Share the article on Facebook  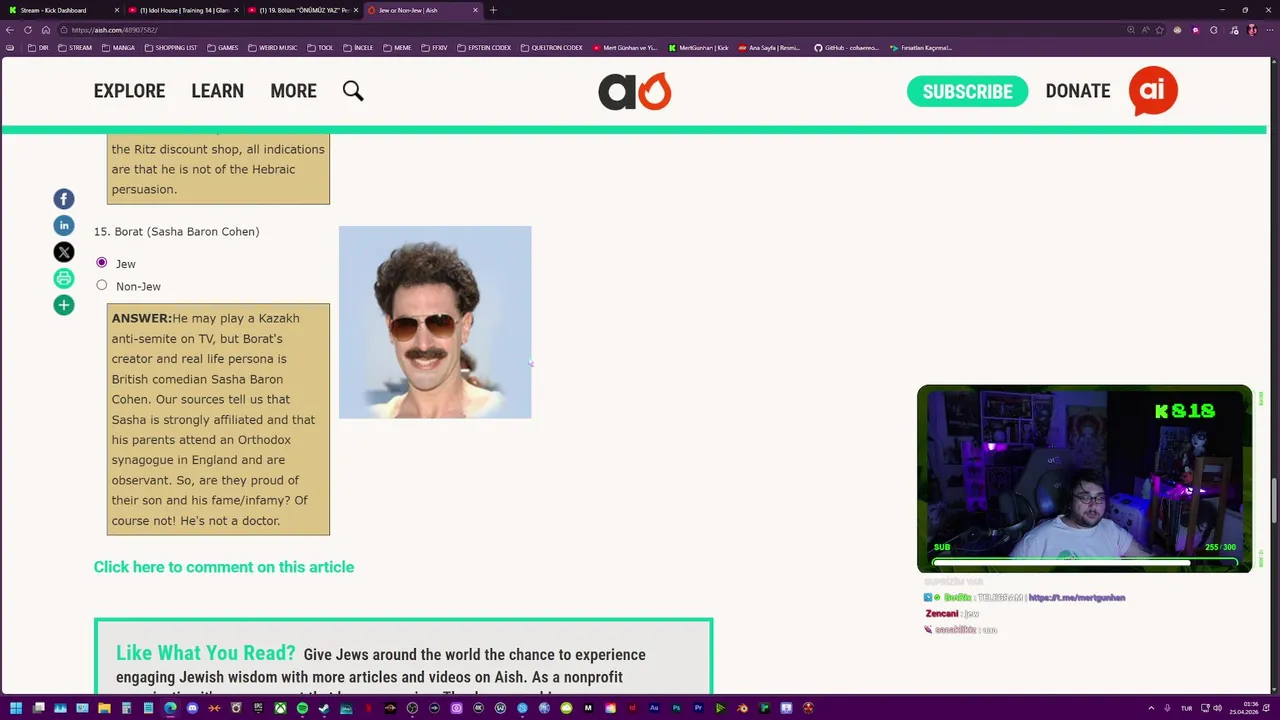(x=64, y=199)
